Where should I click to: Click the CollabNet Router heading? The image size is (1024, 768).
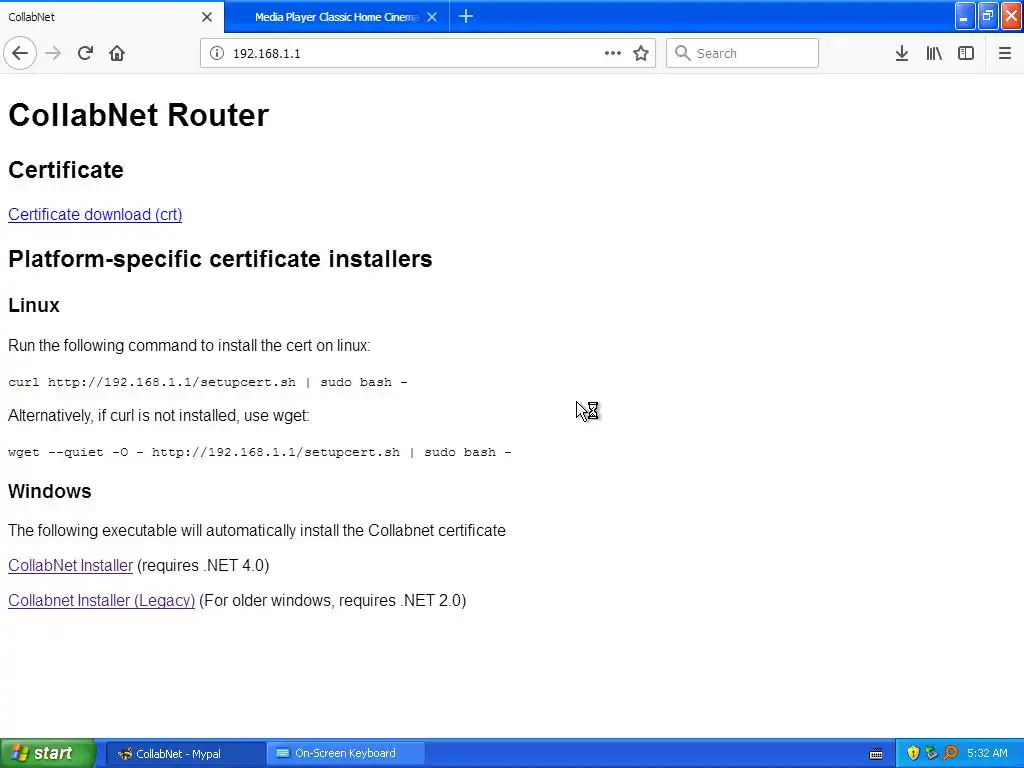pos(138,115)
